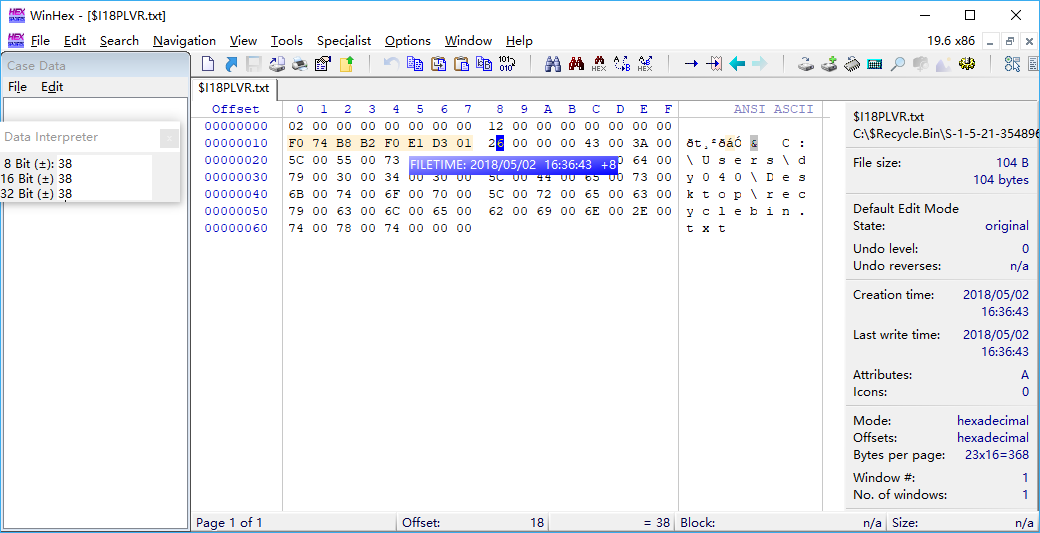1040x533 pixels.
Task: Click the 'recyclebin.' ASCII text row
Action: (745, 211)
